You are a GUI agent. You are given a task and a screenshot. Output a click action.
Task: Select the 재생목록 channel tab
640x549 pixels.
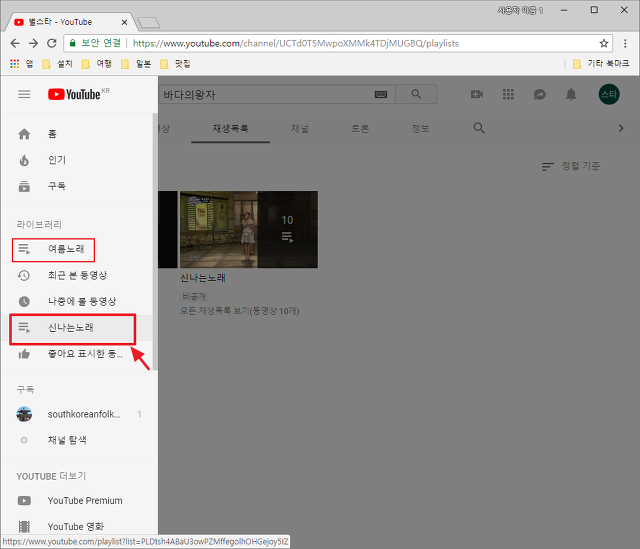231,129
